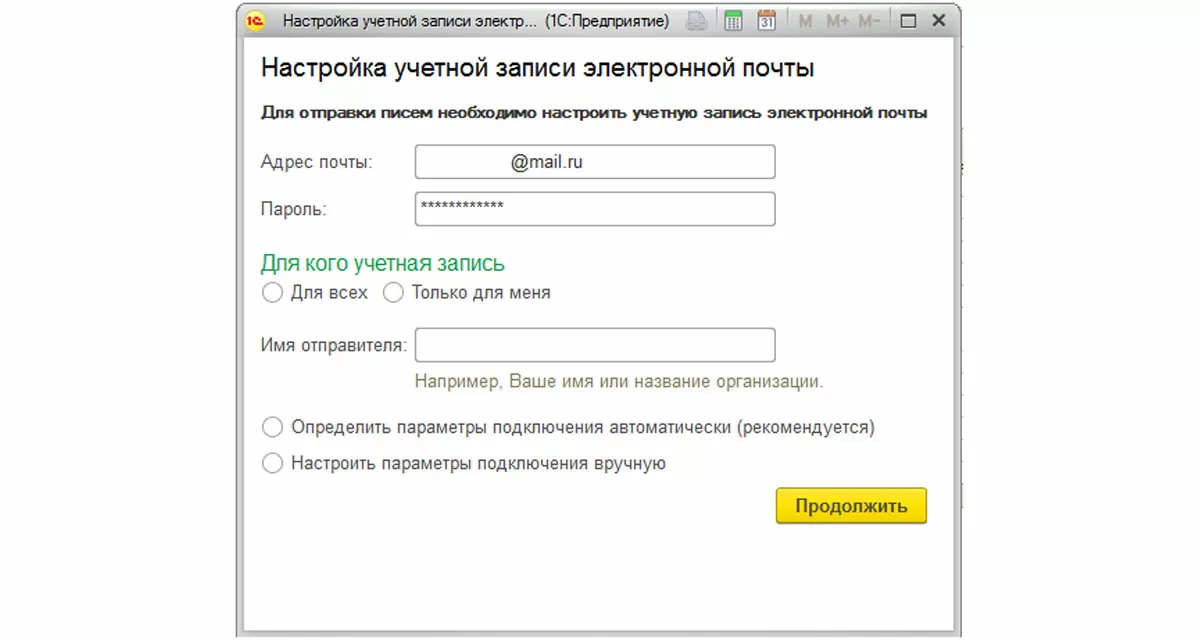Viewport: 1200px width, 640px height.
Task: Open the calculator from title bar
Action: tap(733, 21)
